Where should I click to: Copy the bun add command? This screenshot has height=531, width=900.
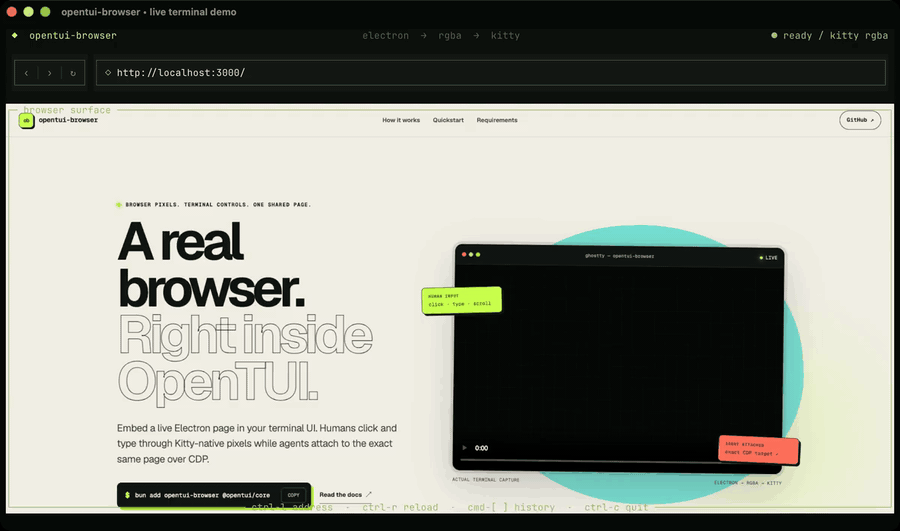tap(293, 495)
